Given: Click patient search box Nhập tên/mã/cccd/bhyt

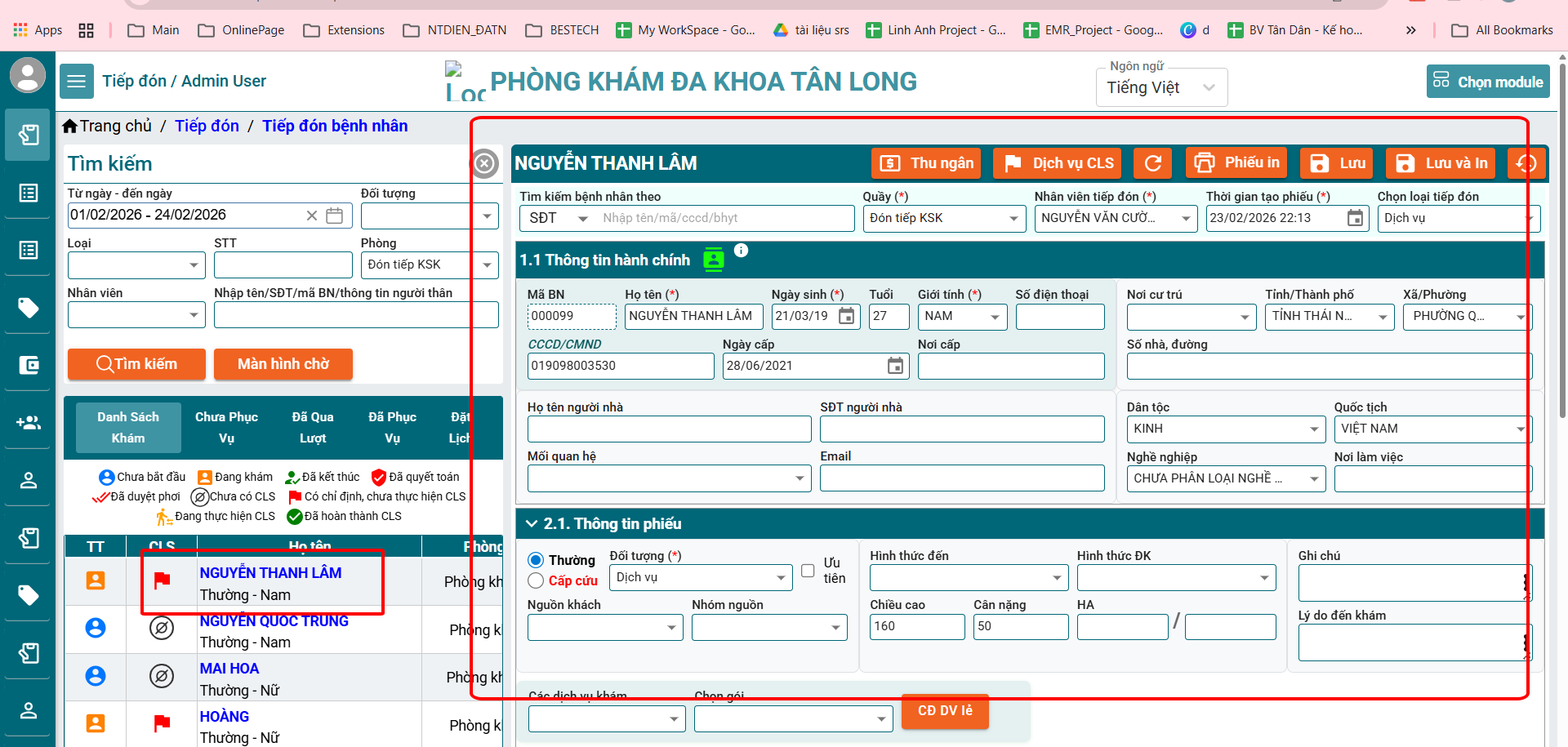Looking at the screenshot, I should tap(725, 219).
